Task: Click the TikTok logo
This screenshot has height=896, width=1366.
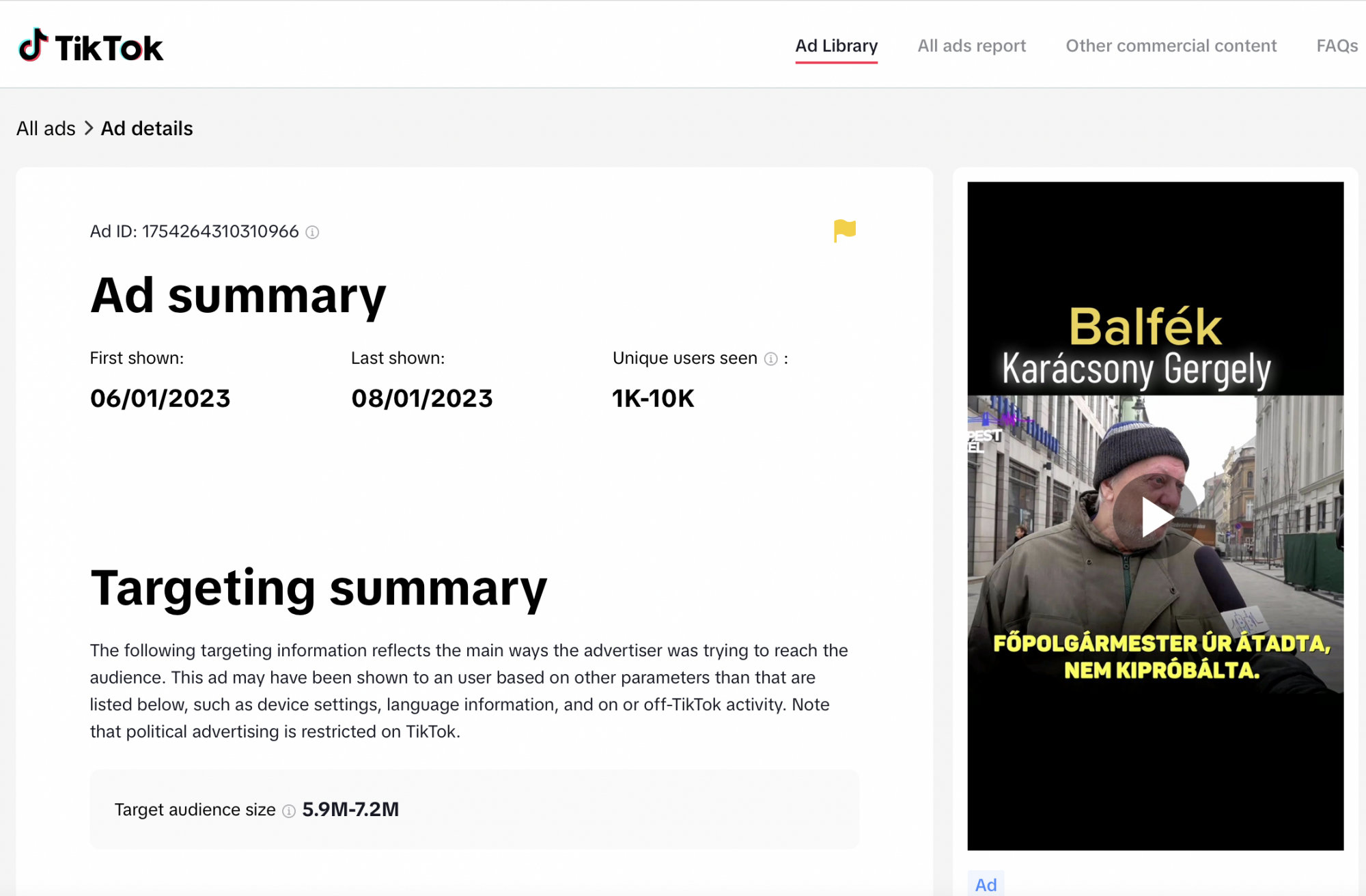Action: pyautogui.click(x=91, y=46)
